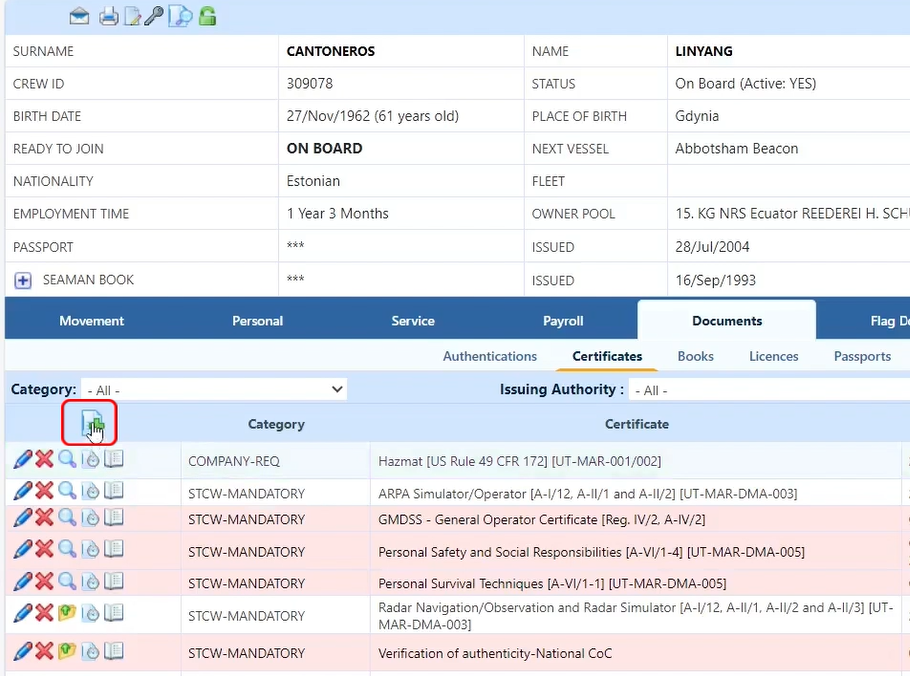Open book icon on Verification of authenticity row
The width and height of the screenshot is (910, 676).
tap(114, 651)
